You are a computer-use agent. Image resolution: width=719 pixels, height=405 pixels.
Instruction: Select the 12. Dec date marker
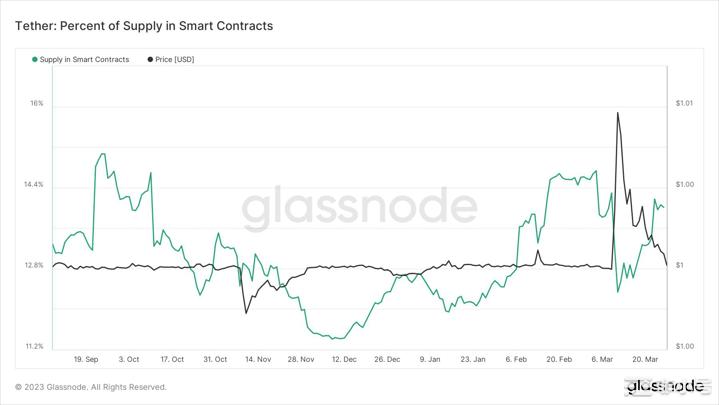344,358
